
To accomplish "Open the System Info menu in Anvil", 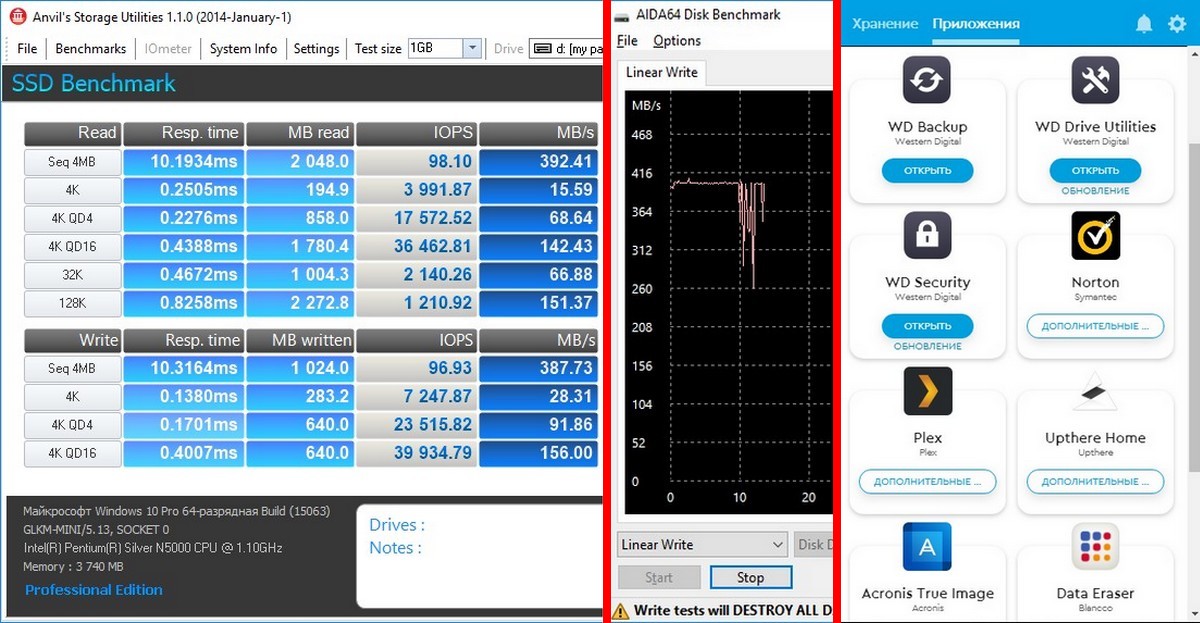I will [x=244, y=48].
